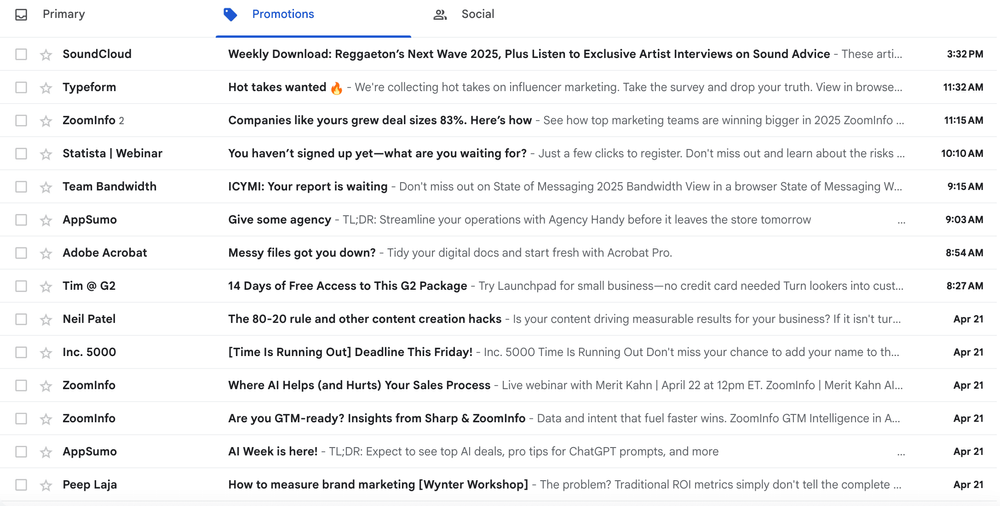Check the Peep Laja email box

pyautogui.click(x=21, y=486)
